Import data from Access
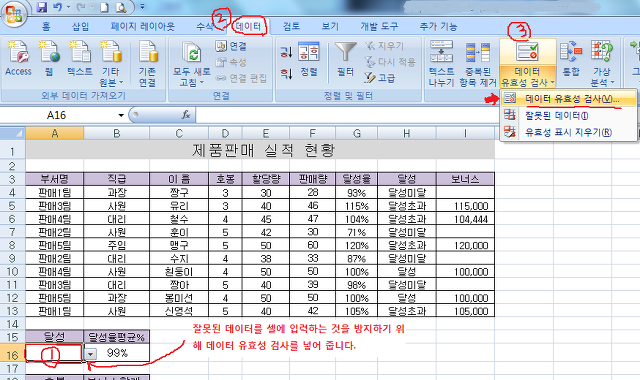 [x=18, y=58]
